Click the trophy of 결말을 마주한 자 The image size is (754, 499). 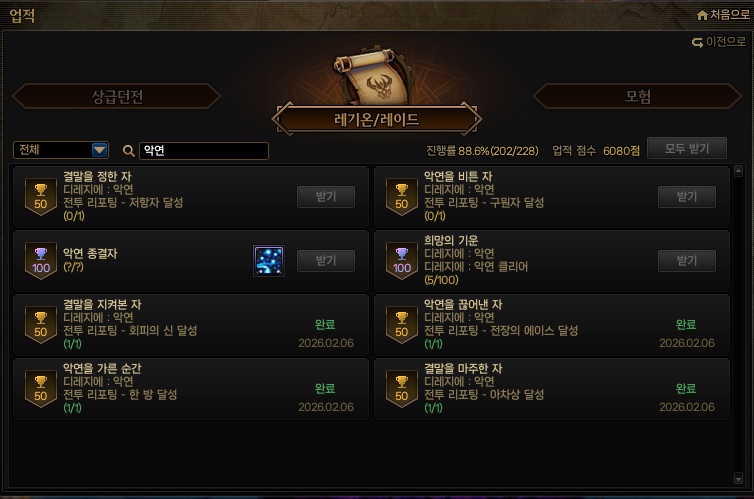402,388
